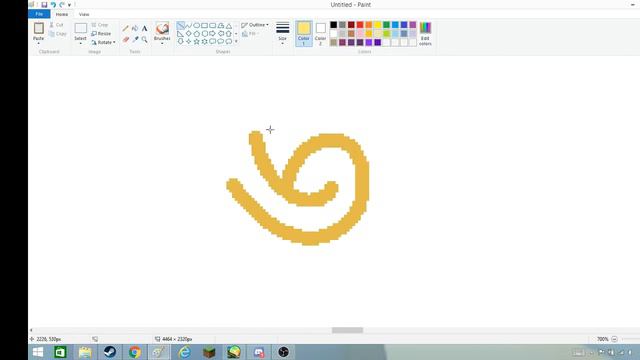This screenshot has width=640, height=360.
Task: Click the Redo arrow in title bar
Action: click(x=62, y=4)
